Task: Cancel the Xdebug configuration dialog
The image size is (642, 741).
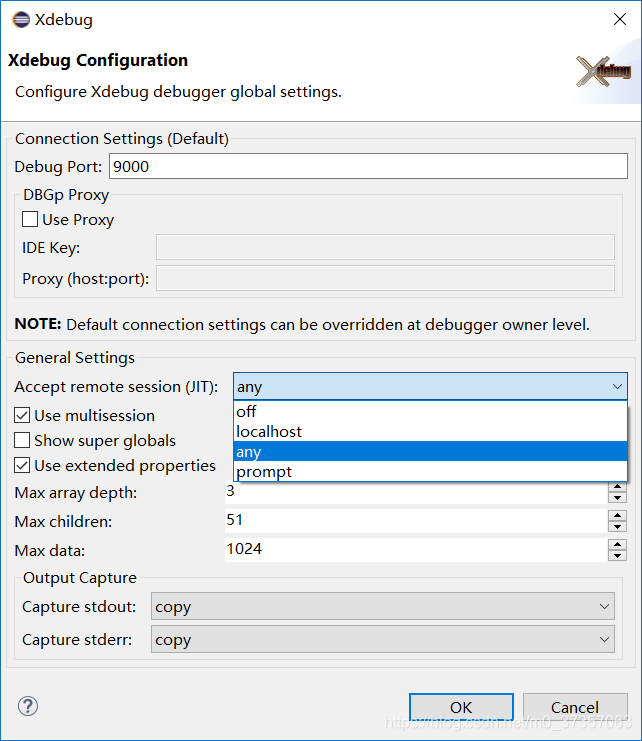Action: (x=575, y=707)
